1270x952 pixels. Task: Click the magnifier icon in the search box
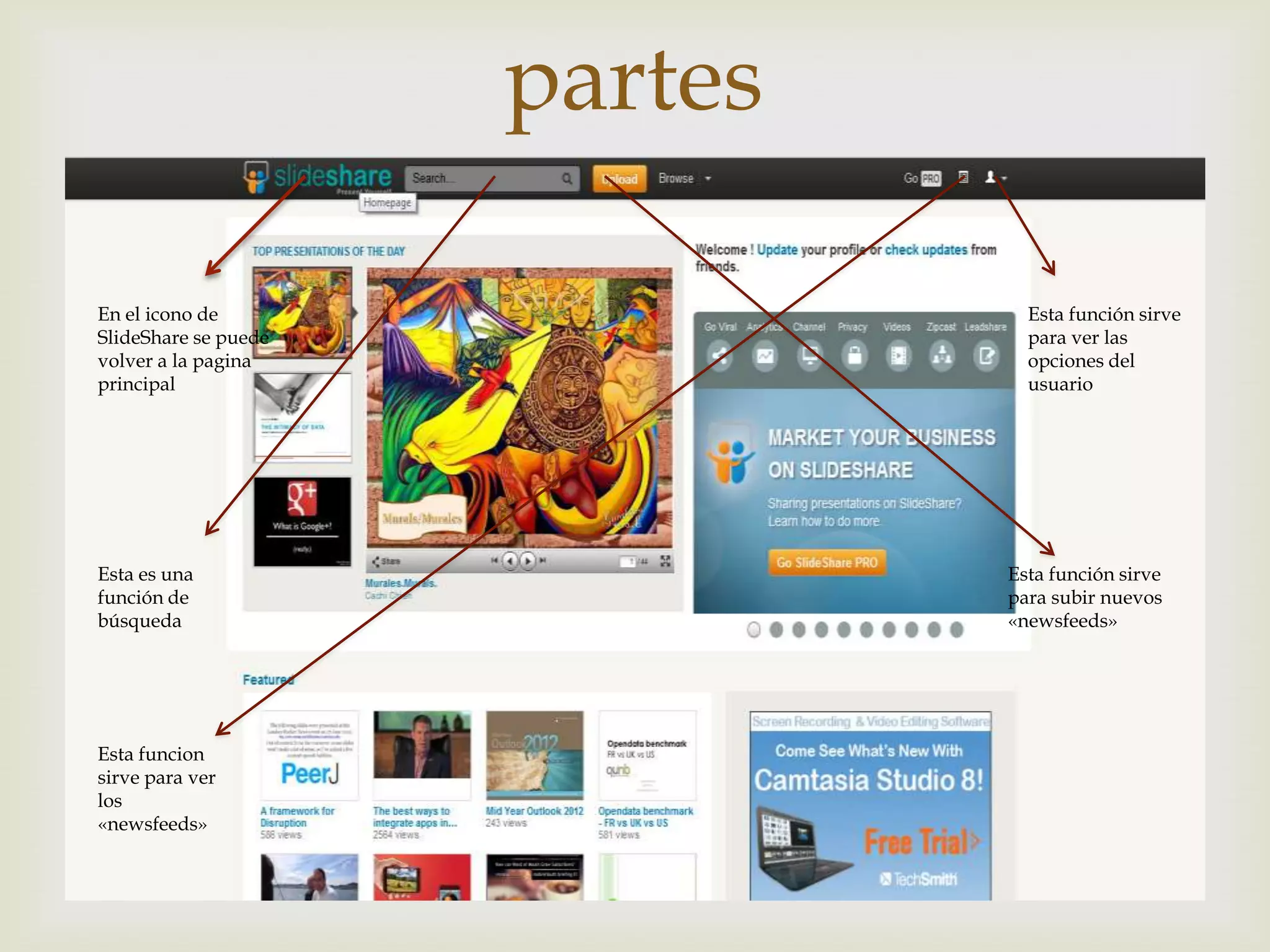[567, 178]
